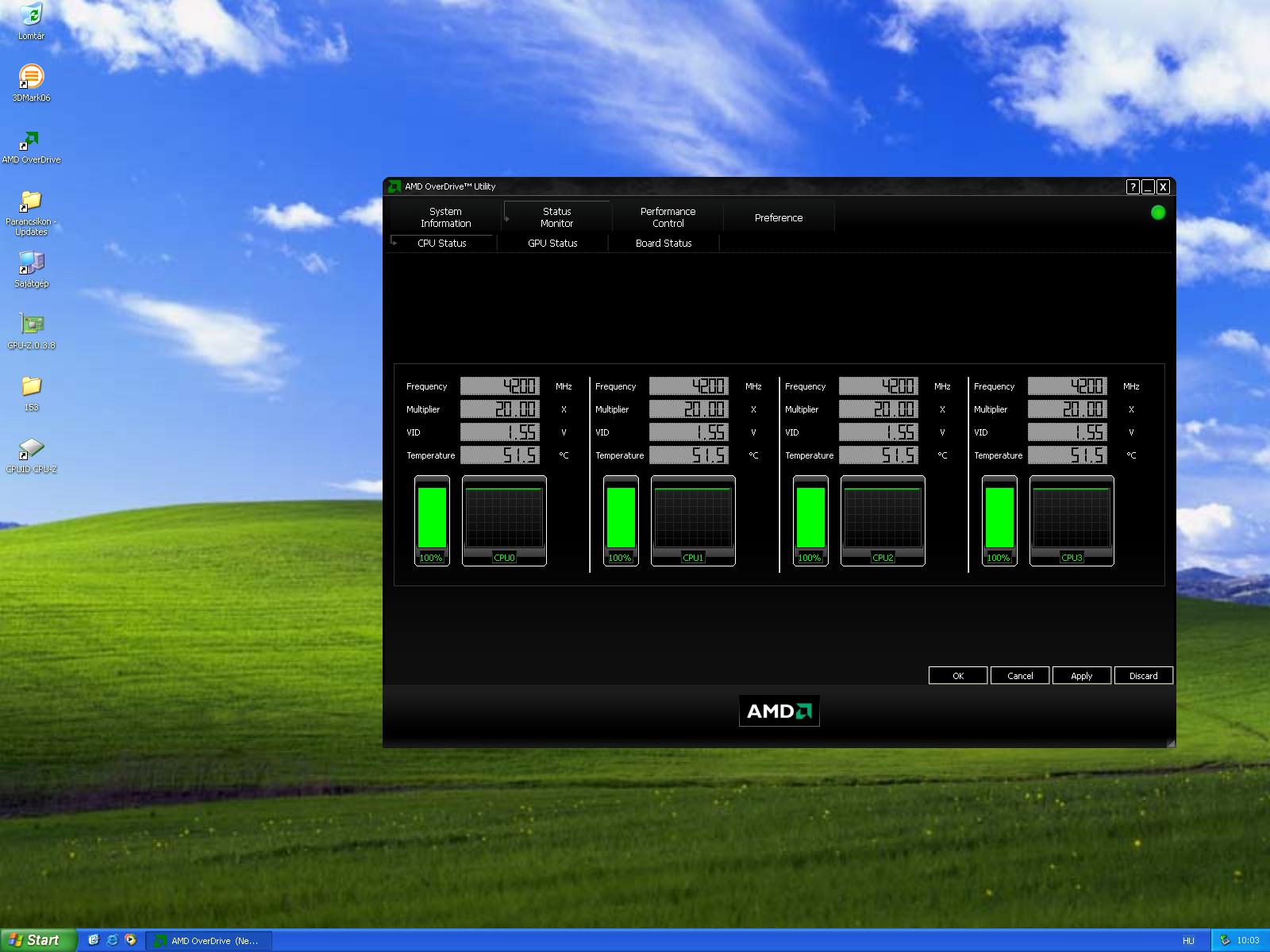Launch Windows Media Player from quick launch
Image resolution: width=1270 pixels, height=952 pixels.
coord(130,940)
